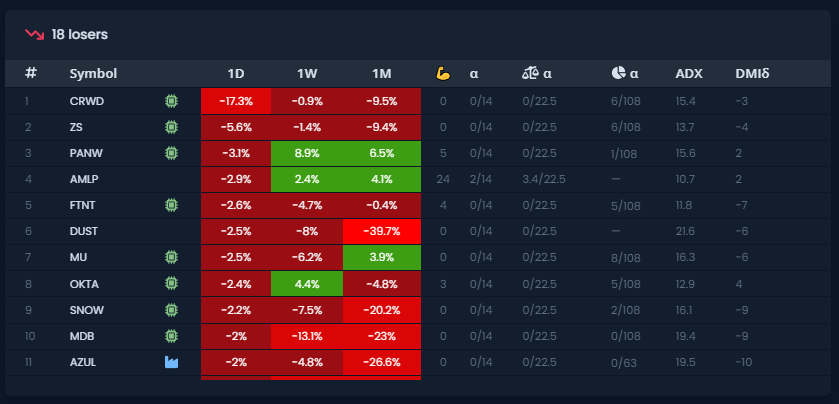Click the # rank column header
This screenshot has width=839, height=404.
pyautogui.click(x=30, y=73)
